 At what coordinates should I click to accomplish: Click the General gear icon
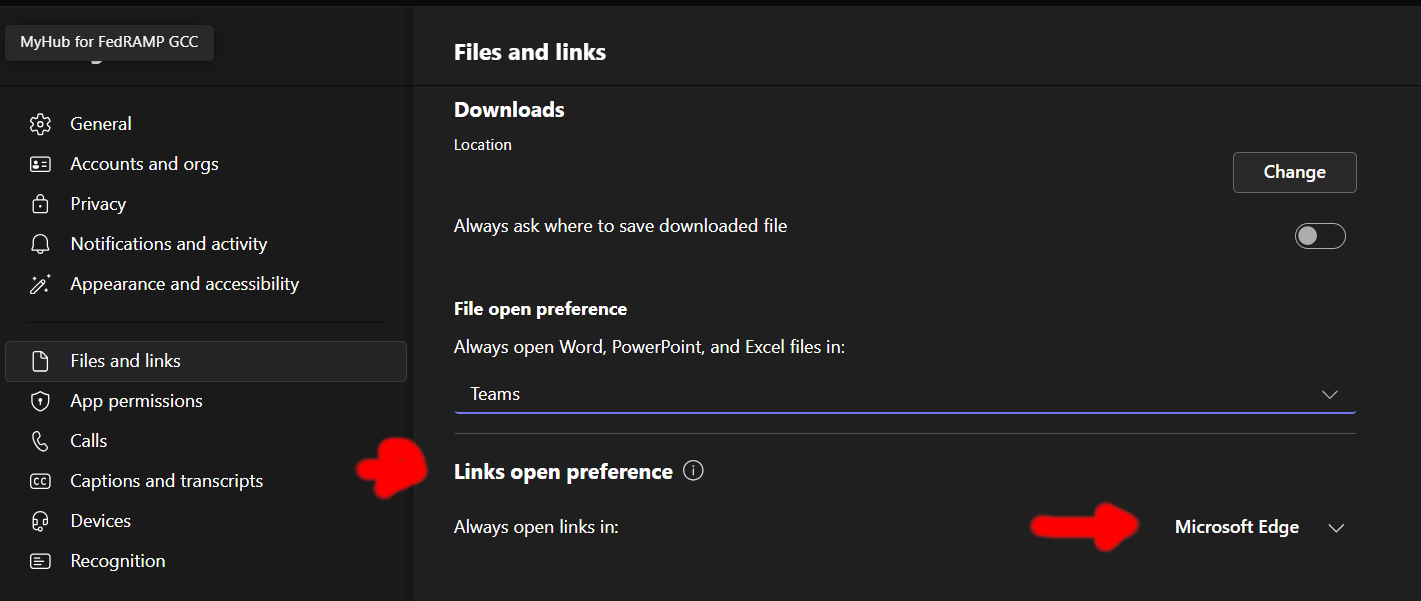40,124
